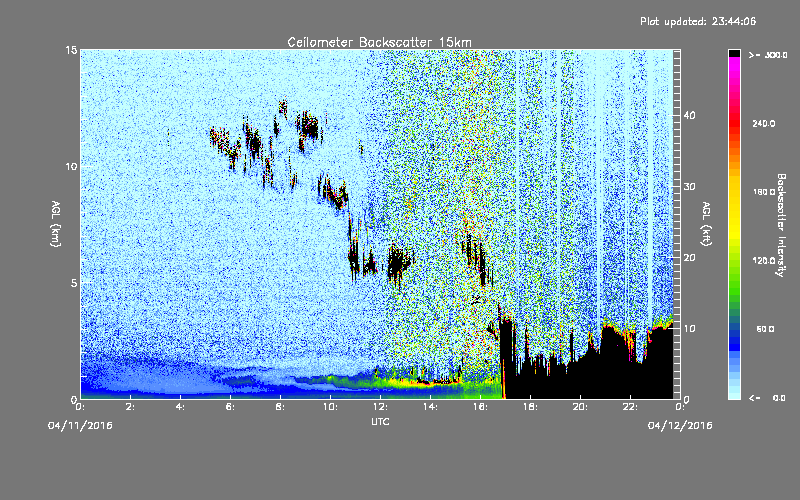Click the 12: hour tick on the time axis
This screenshot has width=800, height=500.
380,407
